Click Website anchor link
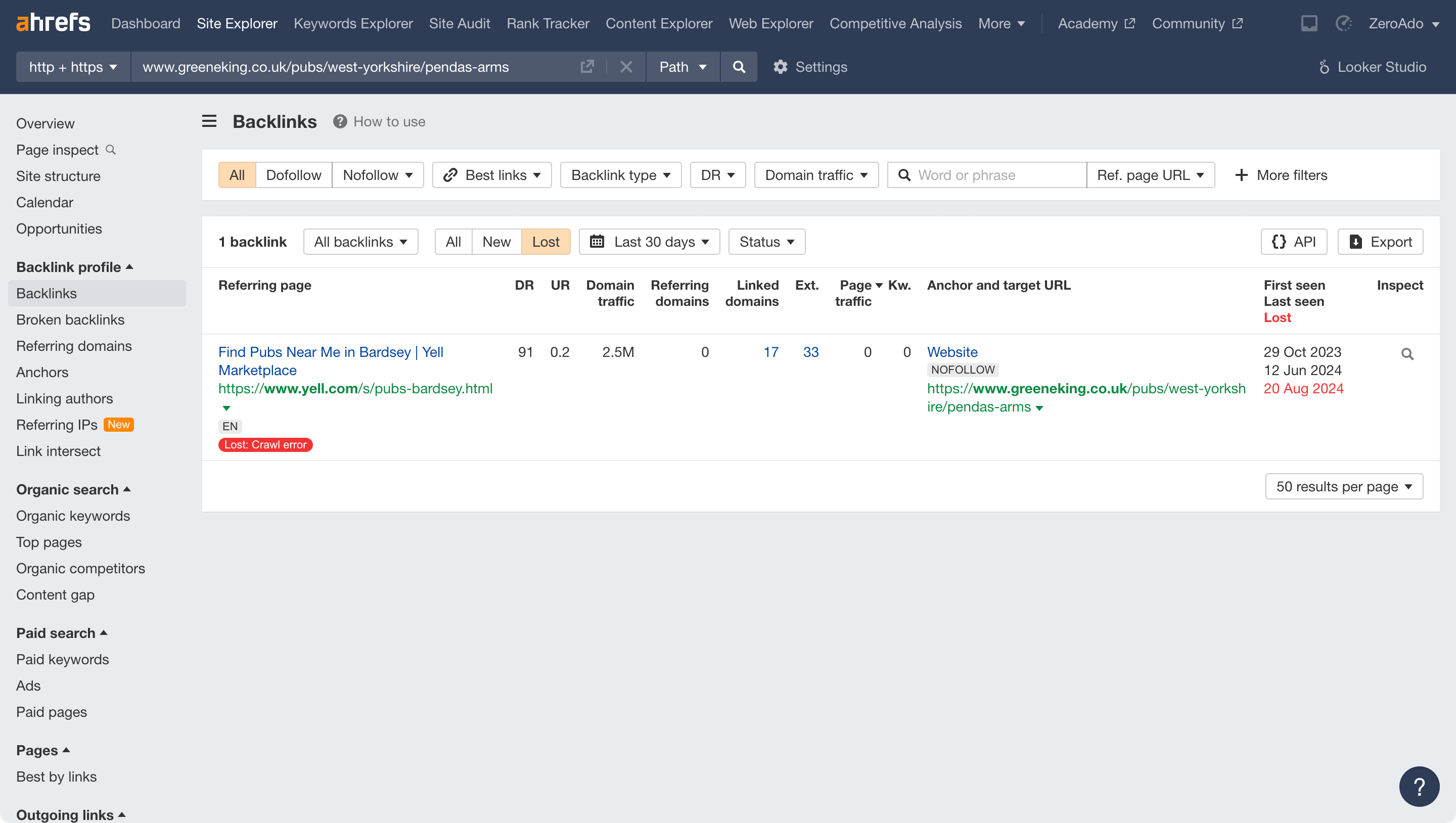Image resolution: width=1456 pixels, height=823 pixels. tap(952, 351)
